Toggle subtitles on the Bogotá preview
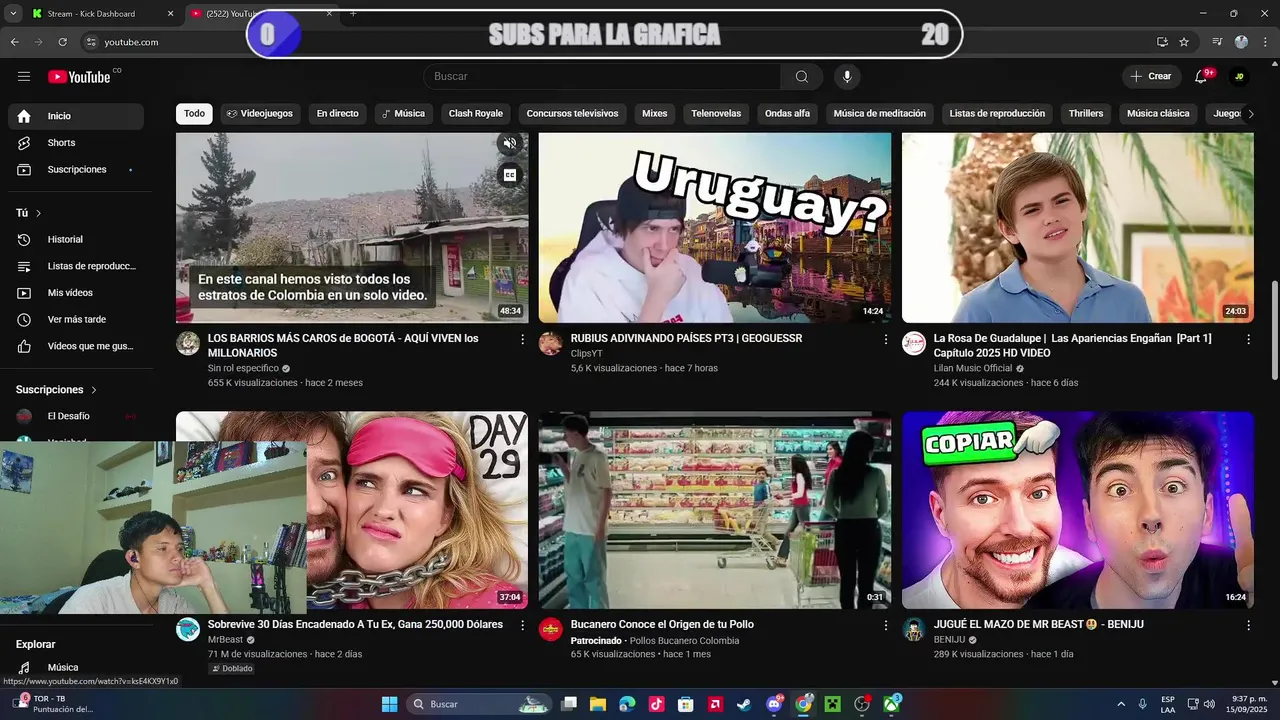The width and height of the screenshot is (1280, 720). [509, 175]
